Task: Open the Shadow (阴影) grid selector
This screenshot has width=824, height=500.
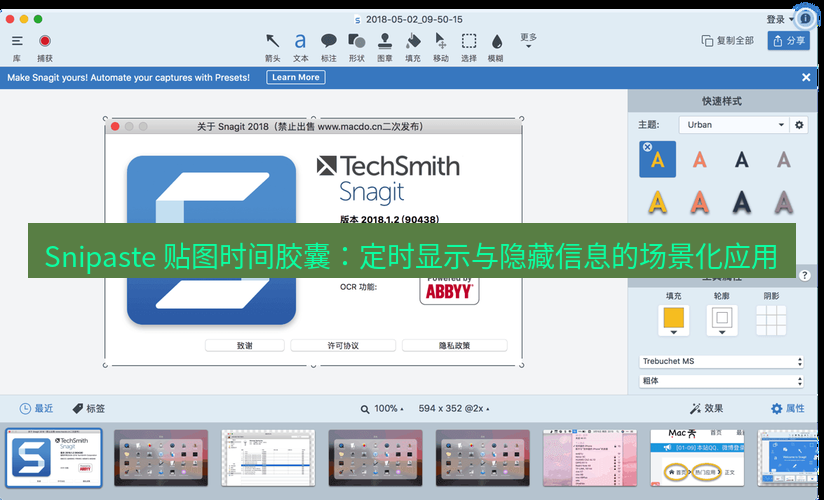Action: click(x=771, y=320)
